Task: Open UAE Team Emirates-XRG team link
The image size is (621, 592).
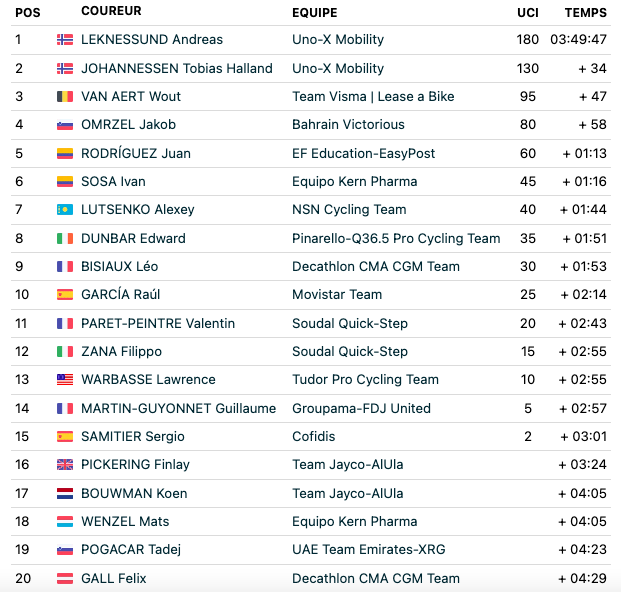Action: point(369,550)
